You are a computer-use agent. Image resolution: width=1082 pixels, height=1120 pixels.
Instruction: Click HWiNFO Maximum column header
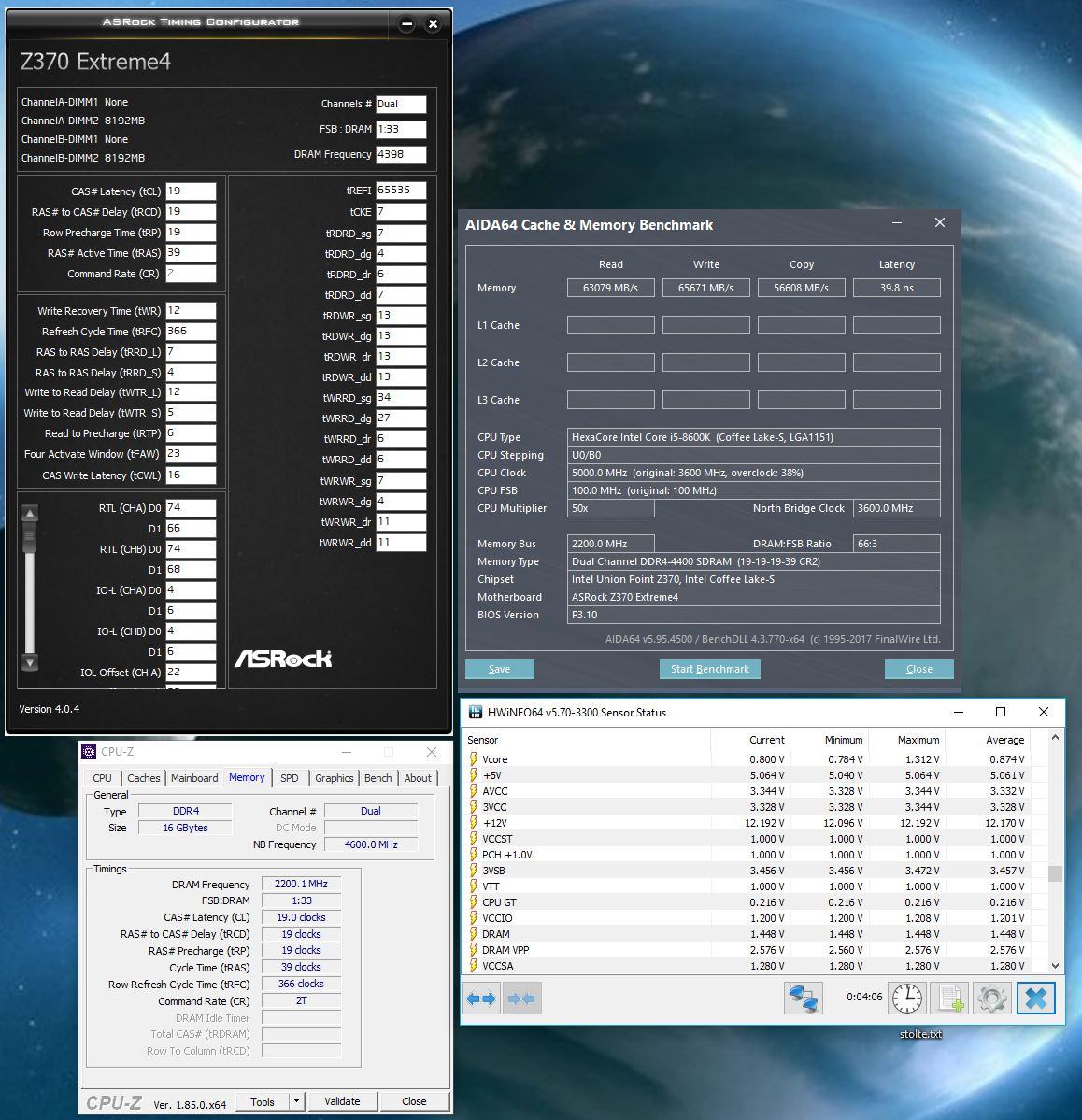tap(906, 740)
